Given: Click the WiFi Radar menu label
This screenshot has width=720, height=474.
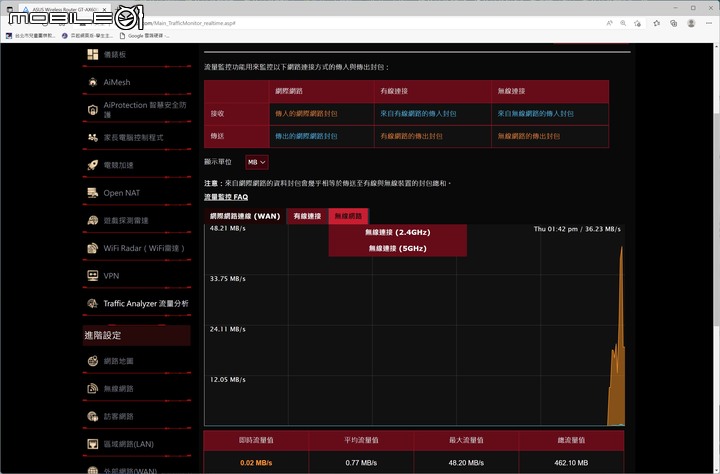Looking at the screenshot, I should pos(144,248).
